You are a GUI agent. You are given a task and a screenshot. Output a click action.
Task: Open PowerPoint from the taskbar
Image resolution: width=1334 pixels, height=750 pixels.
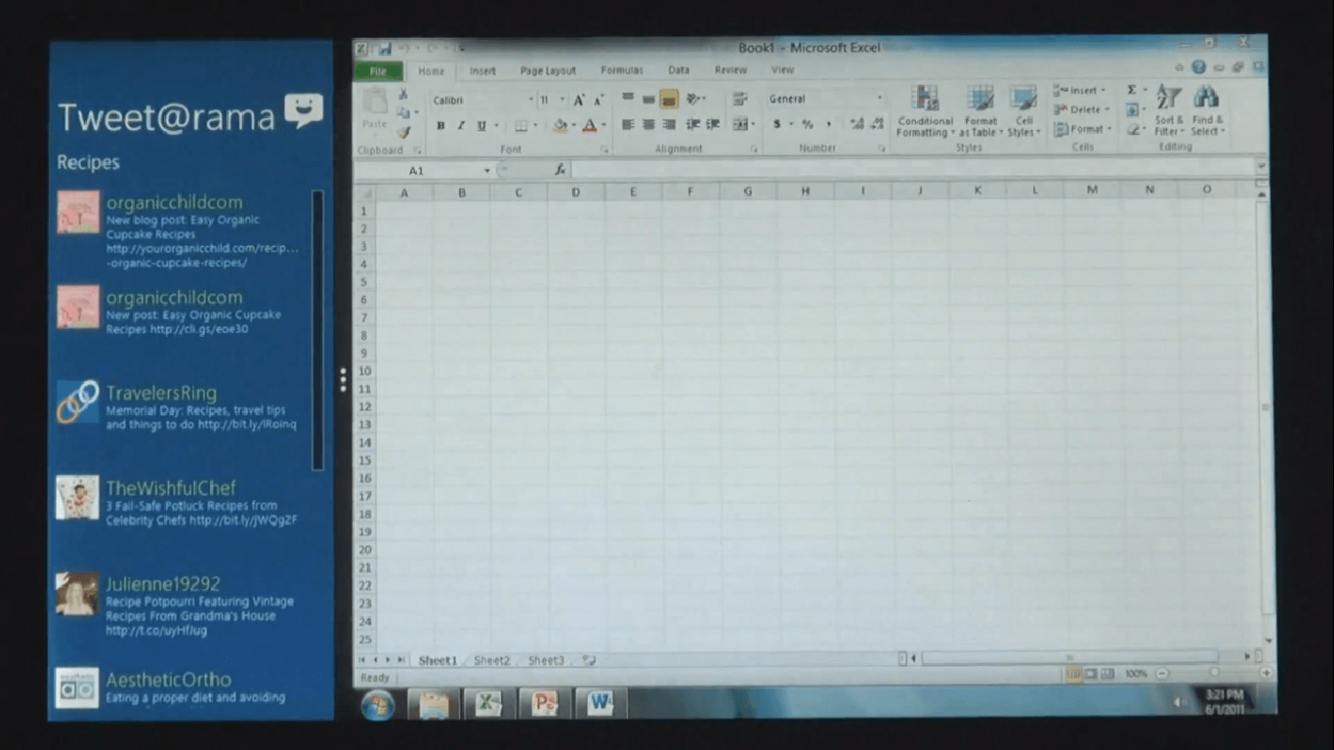tap(544, 704)
